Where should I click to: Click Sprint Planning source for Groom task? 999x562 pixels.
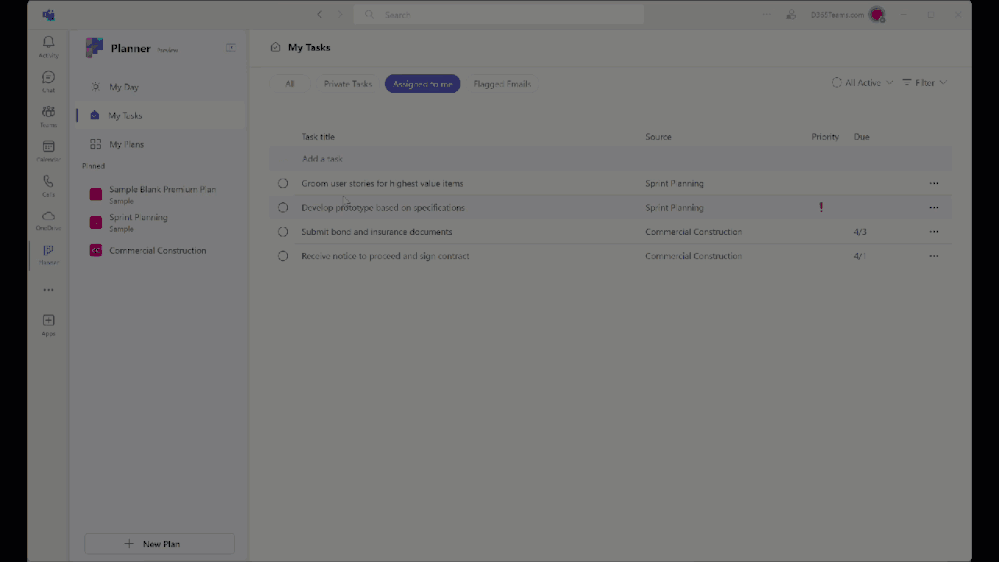click(x=674, y=184)
